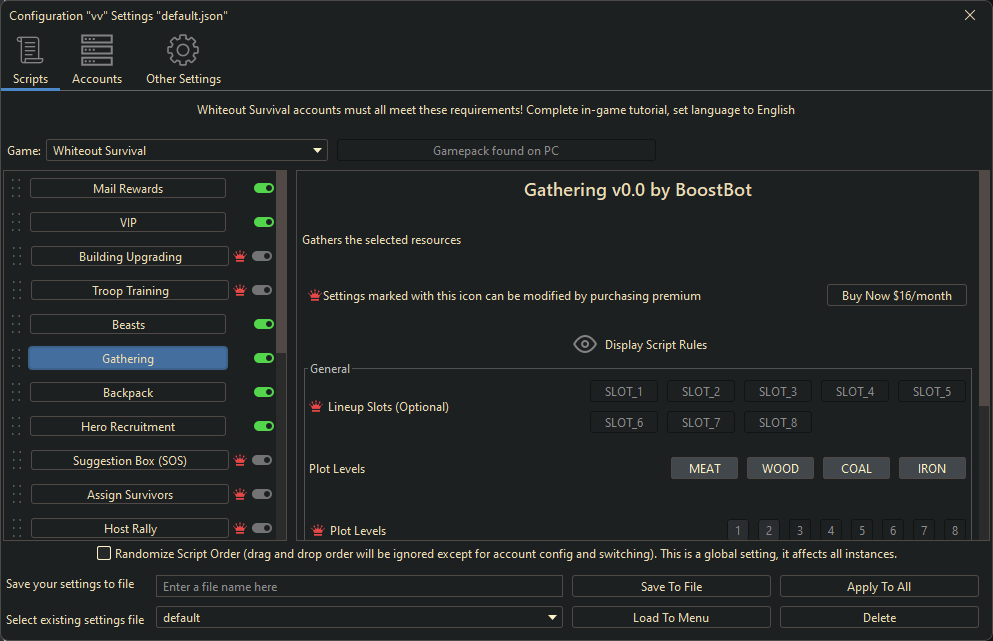This screenshot has width=993, height=641.
Task: Click the premium crown icon next to Troop Training
Action: 240,290
